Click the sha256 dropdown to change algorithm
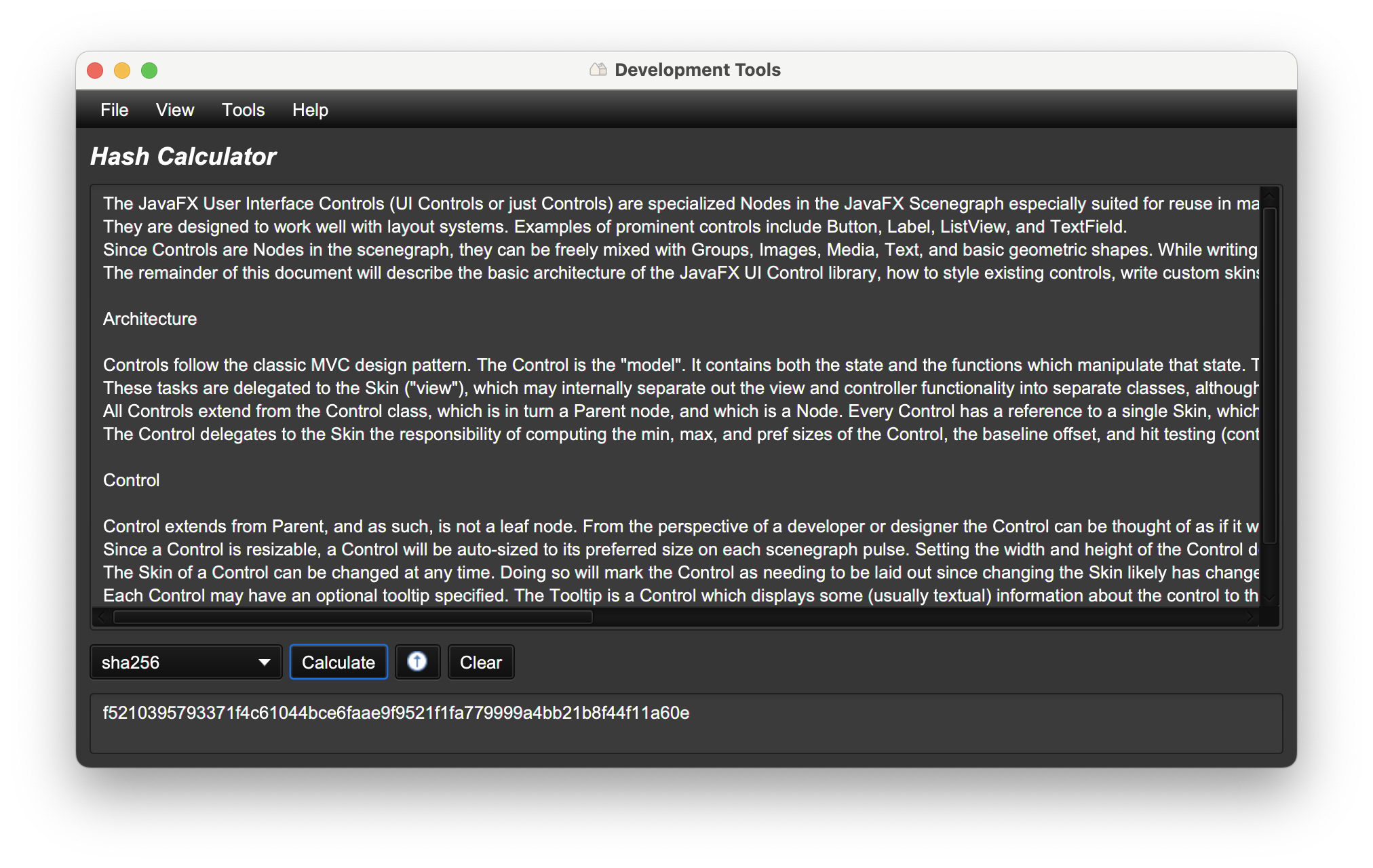The height and width of the screenshot is (868, 1373). click(186, 662)
